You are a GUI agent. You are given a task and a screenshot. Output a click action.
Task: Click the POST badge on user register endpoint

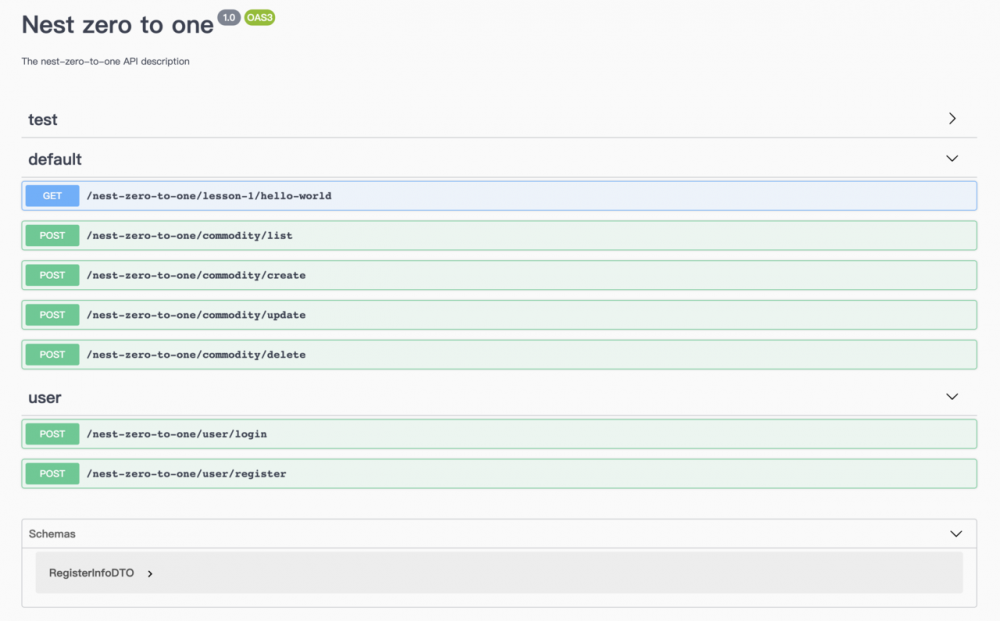coord(51,473)
